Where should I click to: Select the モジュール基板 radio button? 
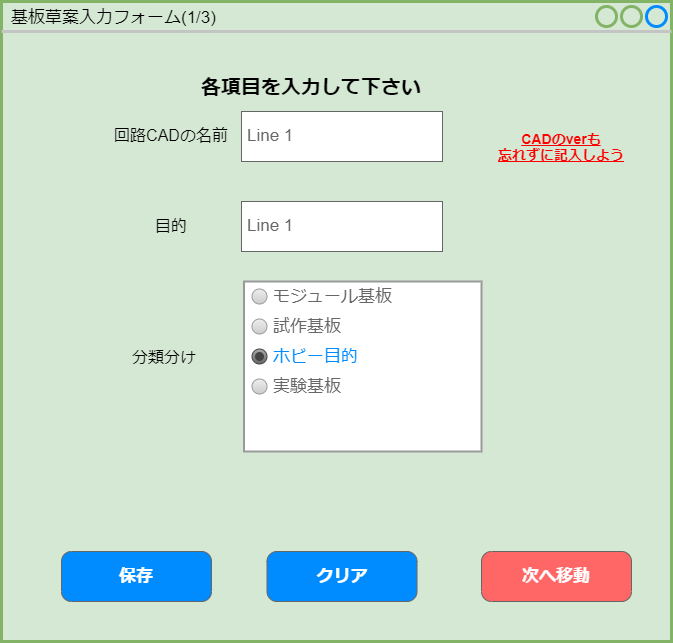[259, 296]
